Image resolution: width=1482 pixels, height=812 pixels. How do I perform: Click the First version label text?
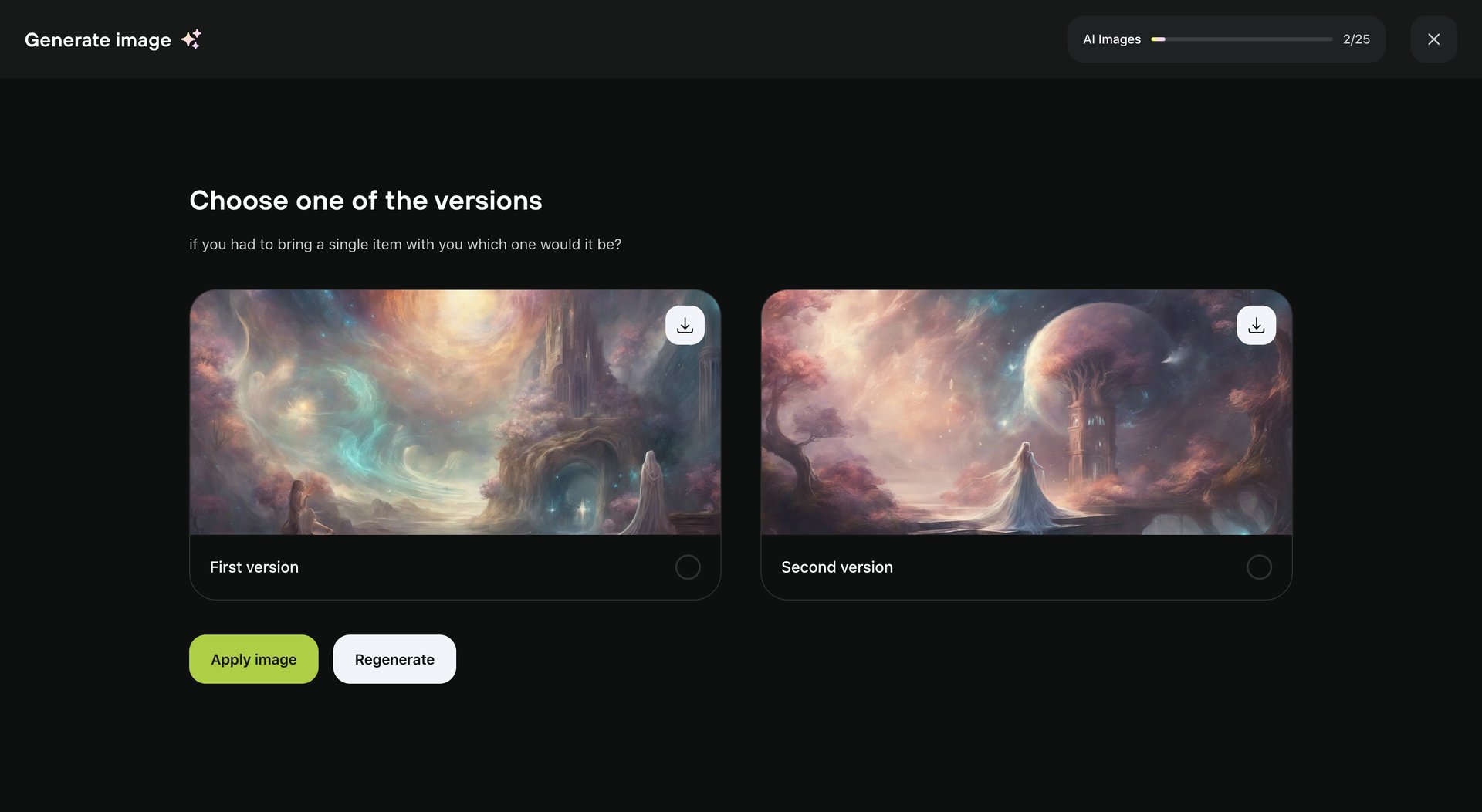(x=254, y=567)
